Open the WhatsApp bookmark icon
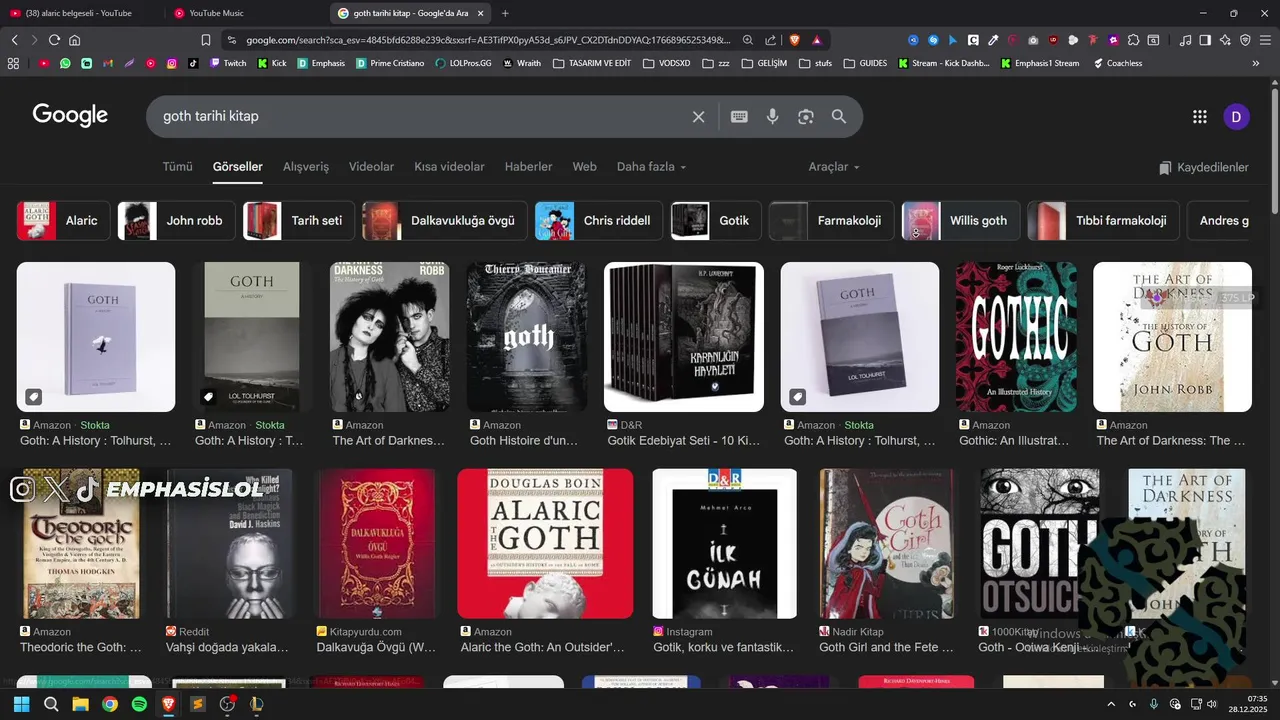The width and height of the screenshot is (1280, 720). (65, 63)
